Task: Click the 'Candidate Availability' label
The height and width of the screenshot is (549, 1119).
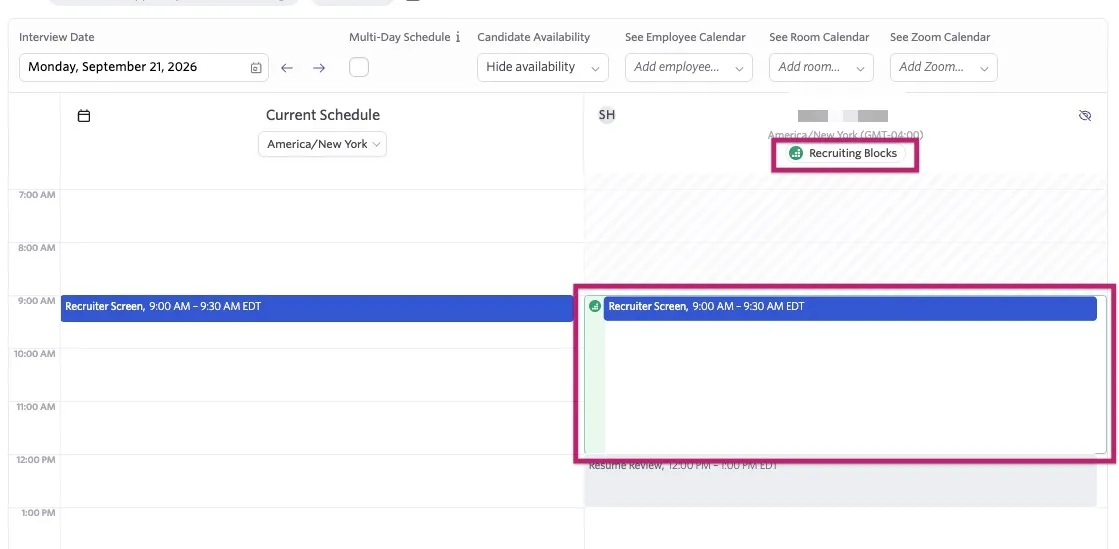Action: 534,37
